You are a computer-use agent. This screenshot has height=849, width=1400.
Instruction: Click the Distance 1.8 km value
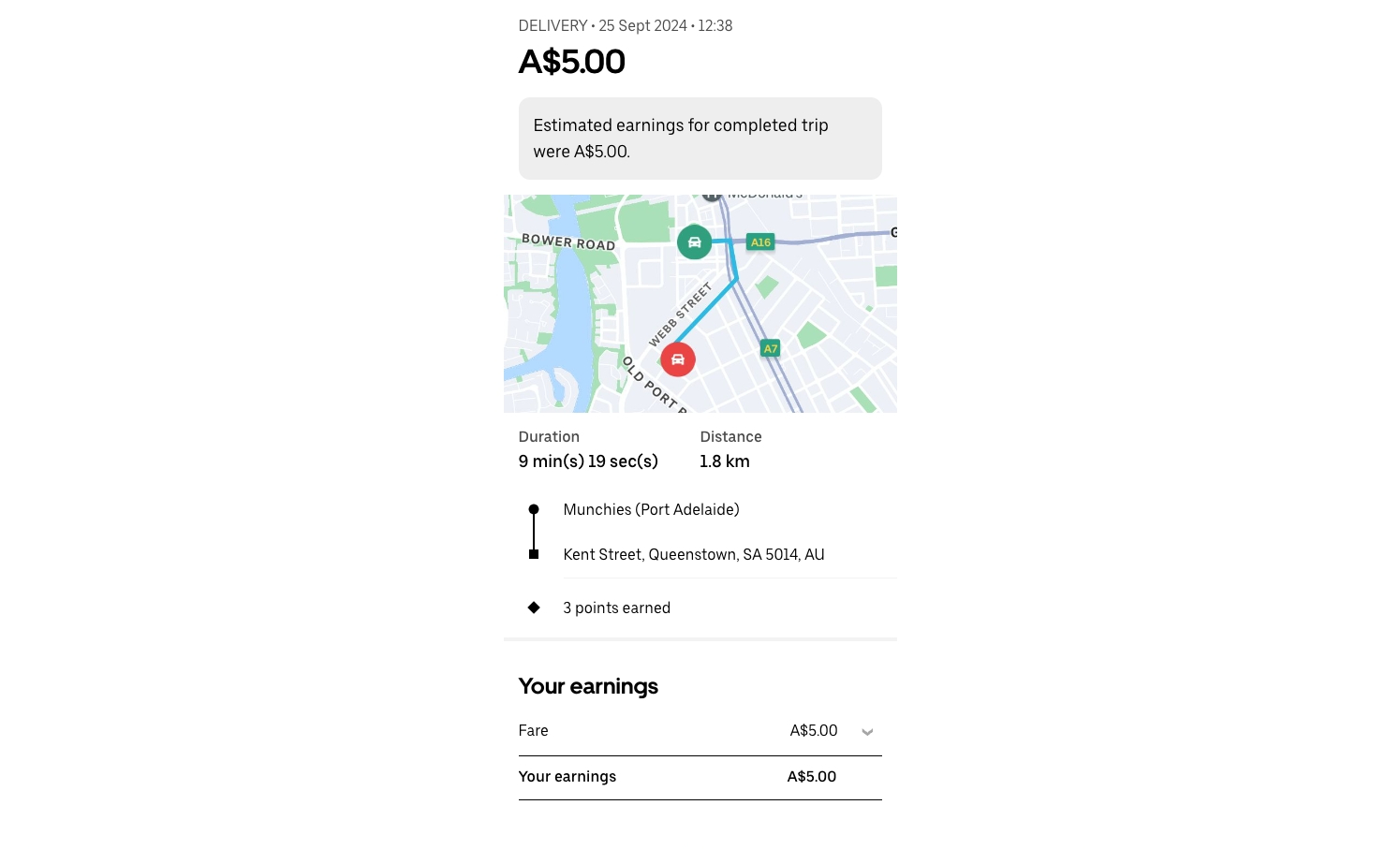[x=725, y=461]
